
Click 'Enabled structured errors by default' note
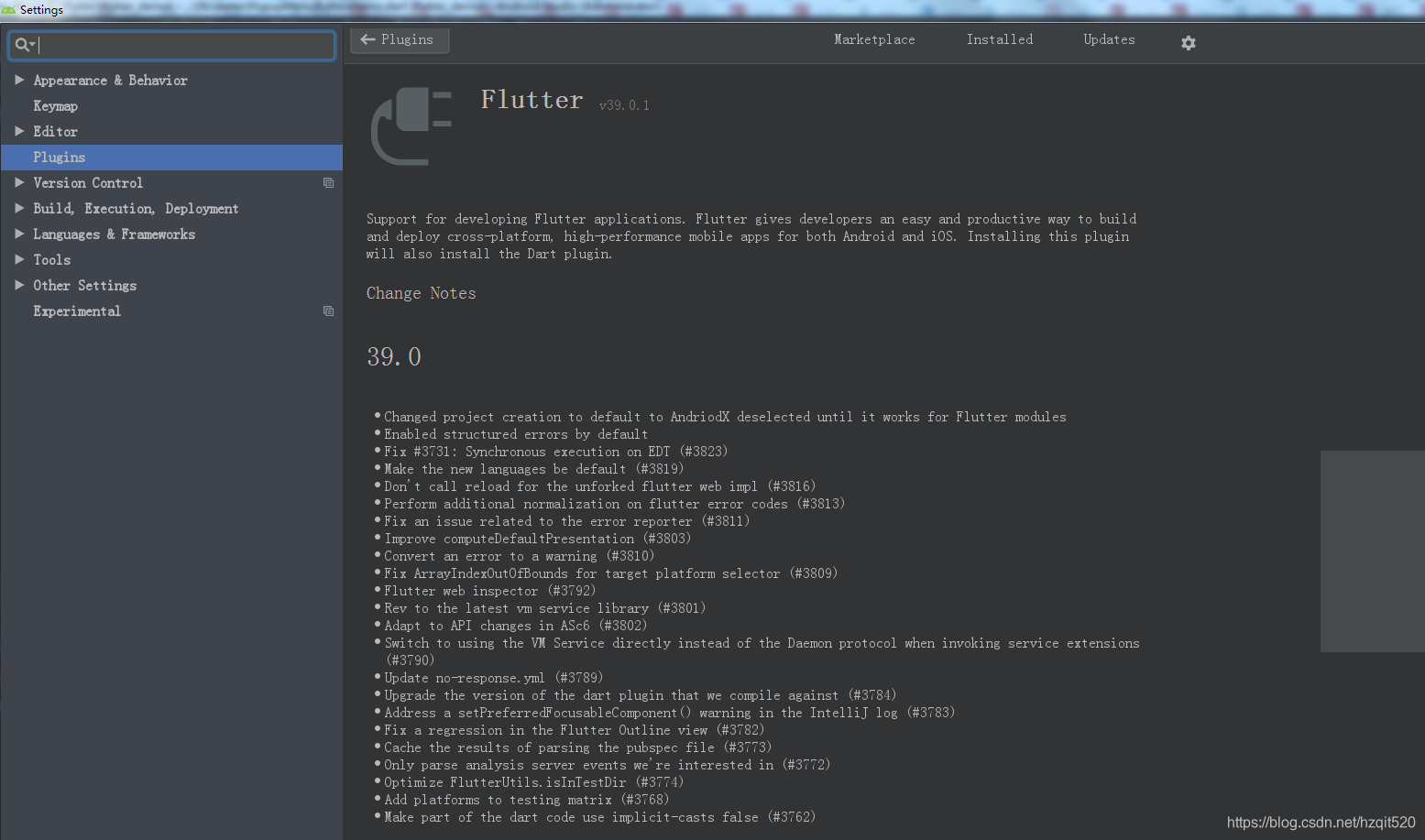point(516,434)
